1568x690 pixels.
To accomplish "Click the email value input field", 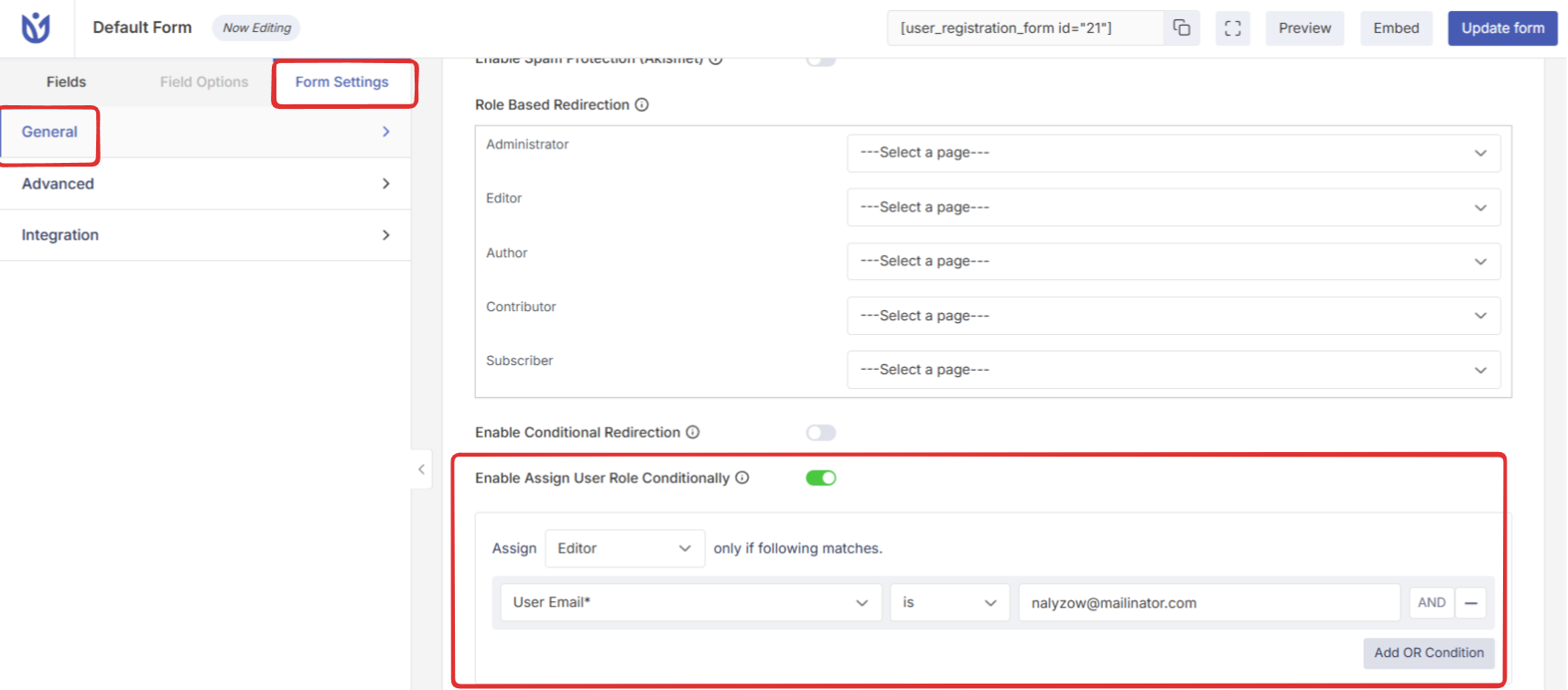I will point(1209,603).
